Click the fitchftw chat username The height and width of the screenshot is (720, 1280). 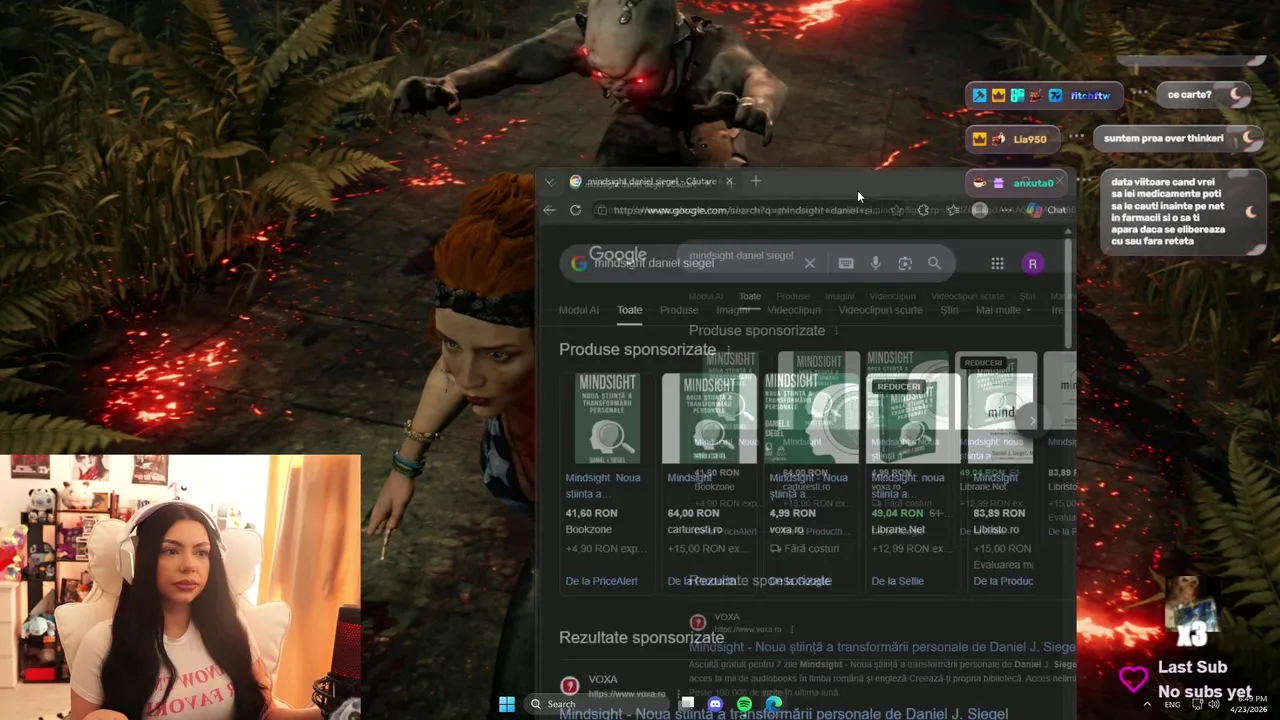[x=1090, y=96]
